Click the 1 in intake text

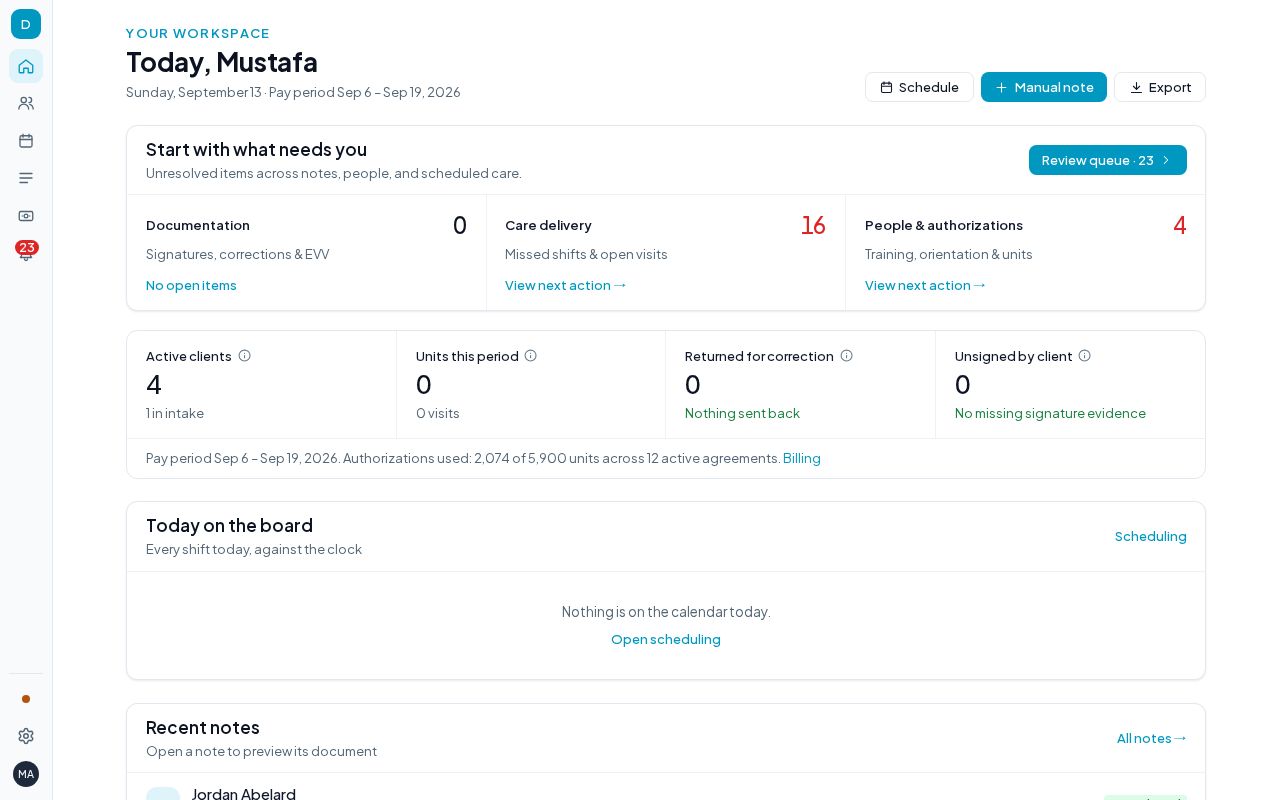click(175, 413)
